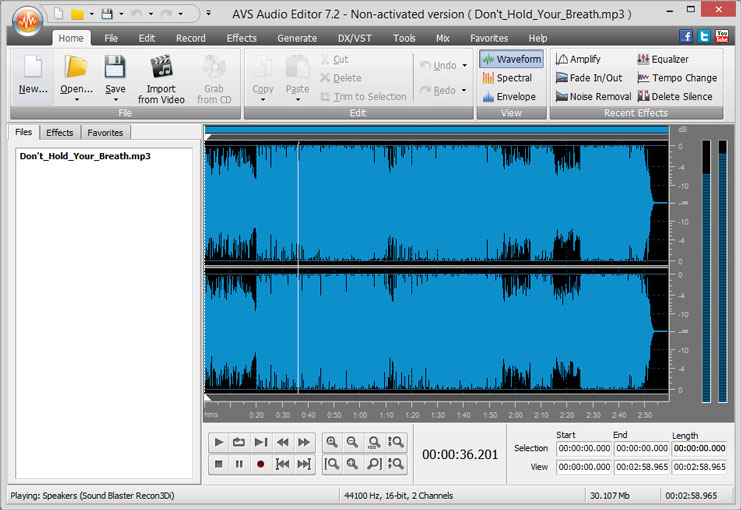Open the Noise Removal effect
Viewport: 741px width, 510px height.
click(x=594, y=96)
